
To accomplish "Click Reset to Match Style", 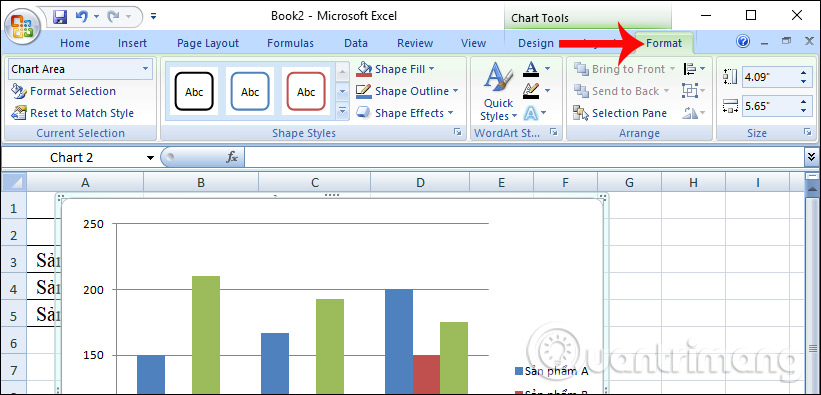I will 72,113.
